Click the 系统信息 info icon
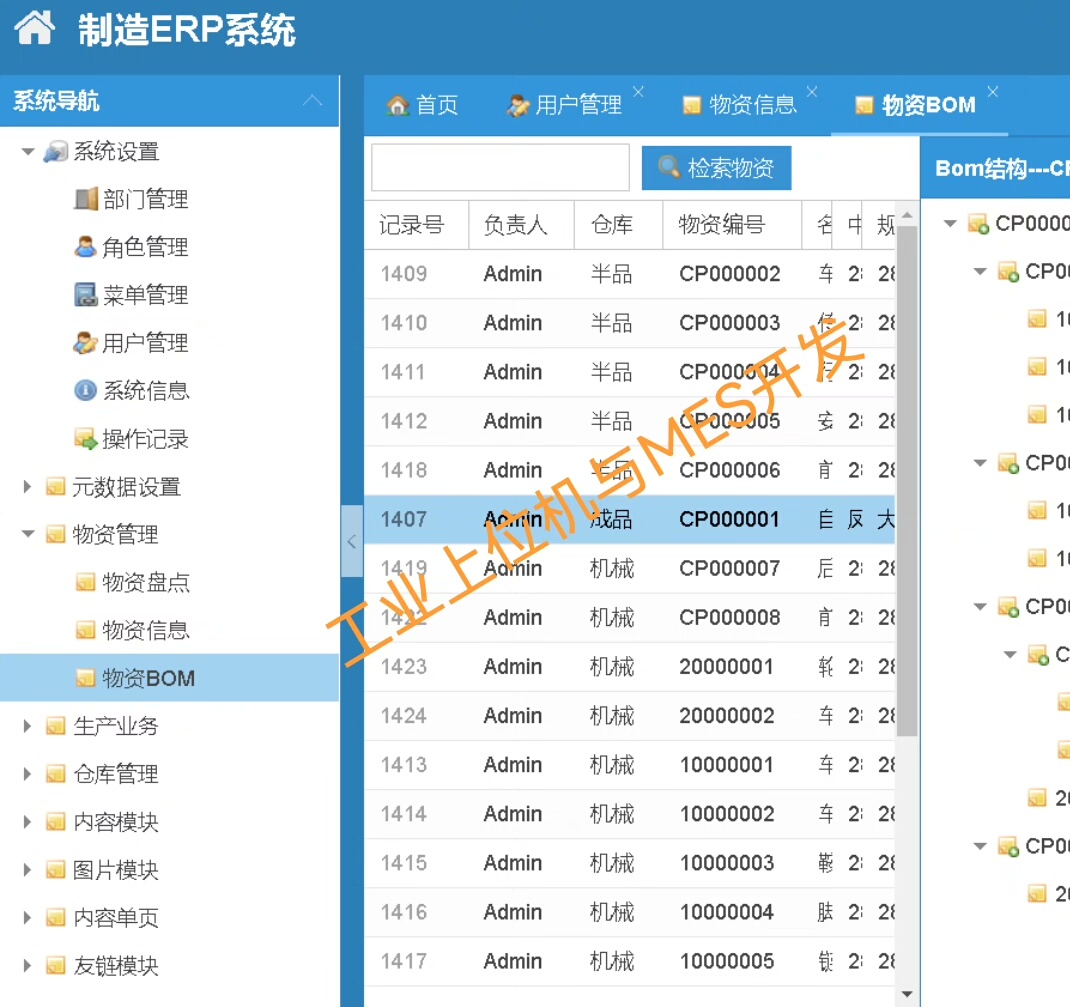 coord(86,390)
